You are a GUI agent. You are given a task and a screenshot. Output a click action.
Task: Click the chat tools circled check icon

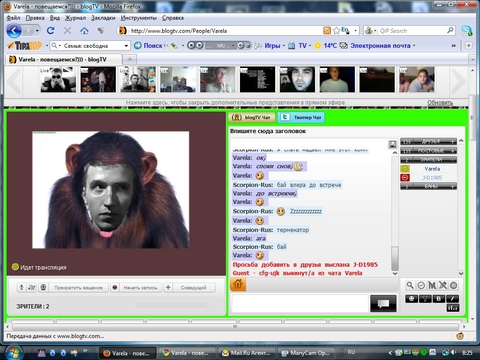click(x=421, y=285)
